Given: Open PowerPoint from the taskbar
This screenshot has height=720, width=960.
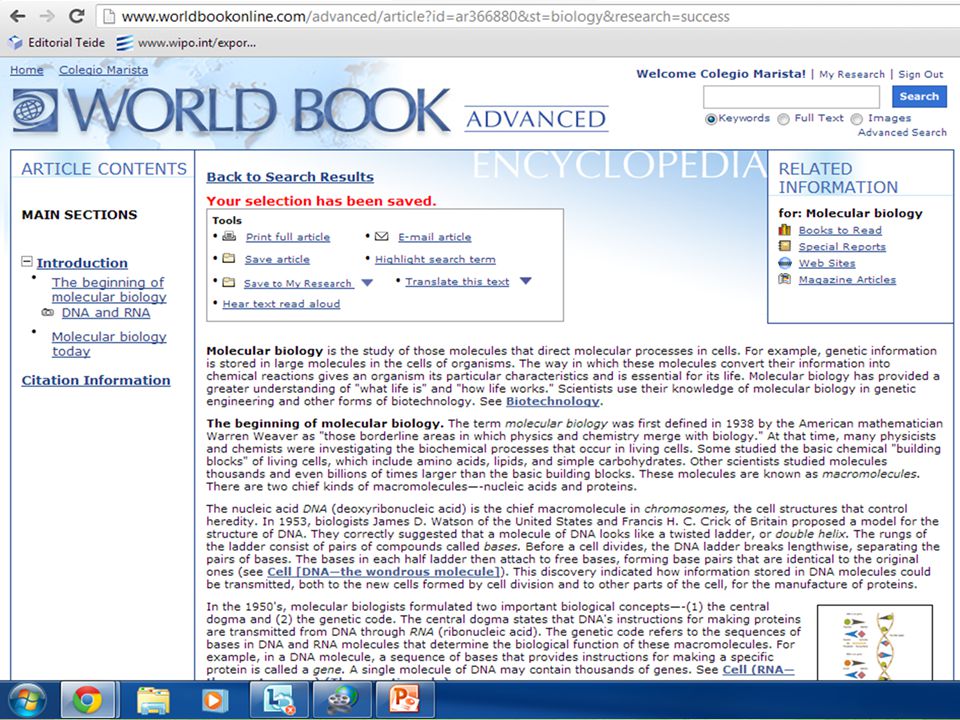Looking at the screenshot, I should (405, 700).
